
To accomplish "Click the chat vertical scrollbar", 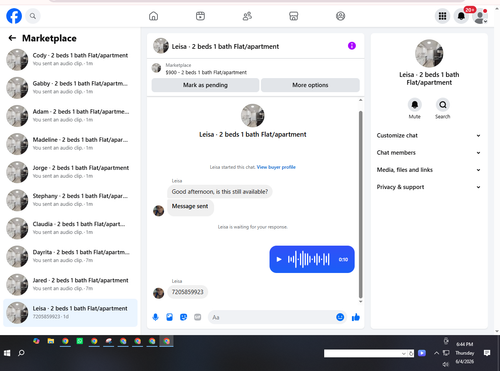I will [x=360, y=205].
